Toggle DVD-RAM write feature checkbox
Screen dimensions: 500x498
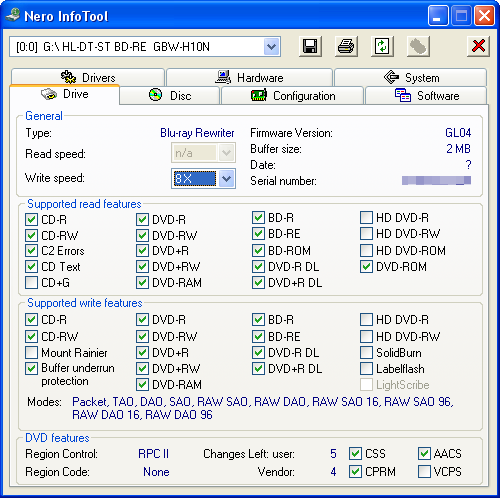tap(142, 385)
